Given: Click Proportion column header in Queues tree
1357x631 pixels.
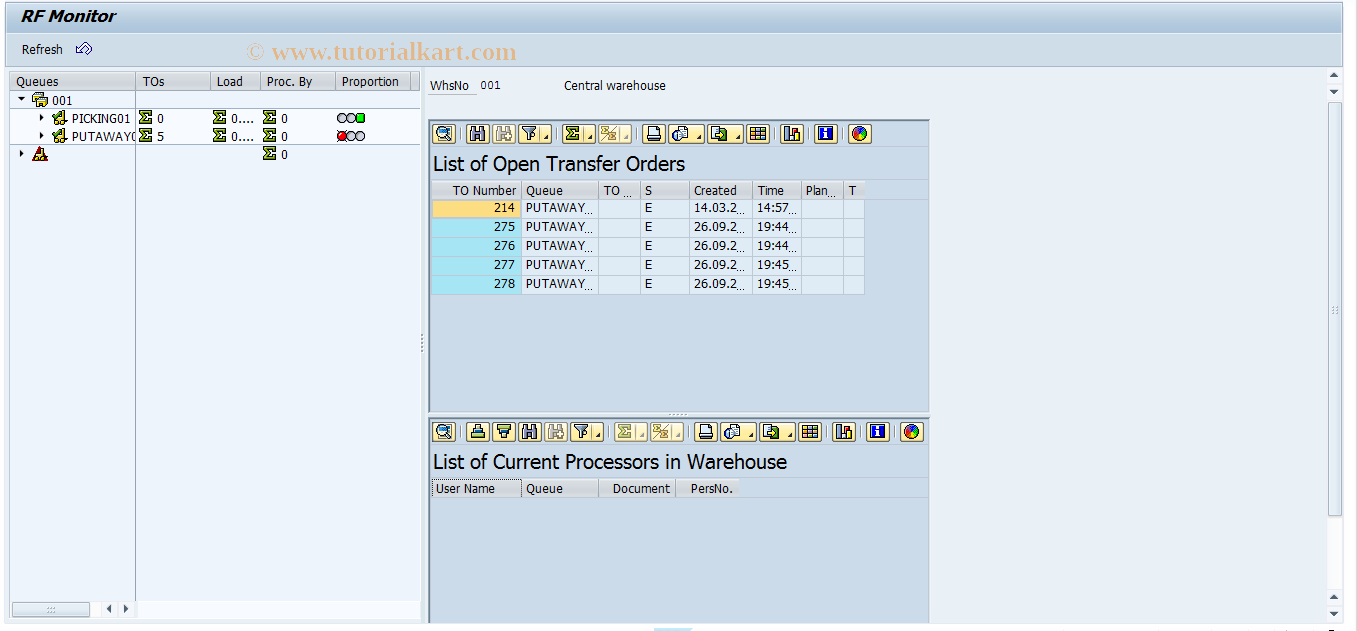Looking at the screenshot, I should 373,82.
